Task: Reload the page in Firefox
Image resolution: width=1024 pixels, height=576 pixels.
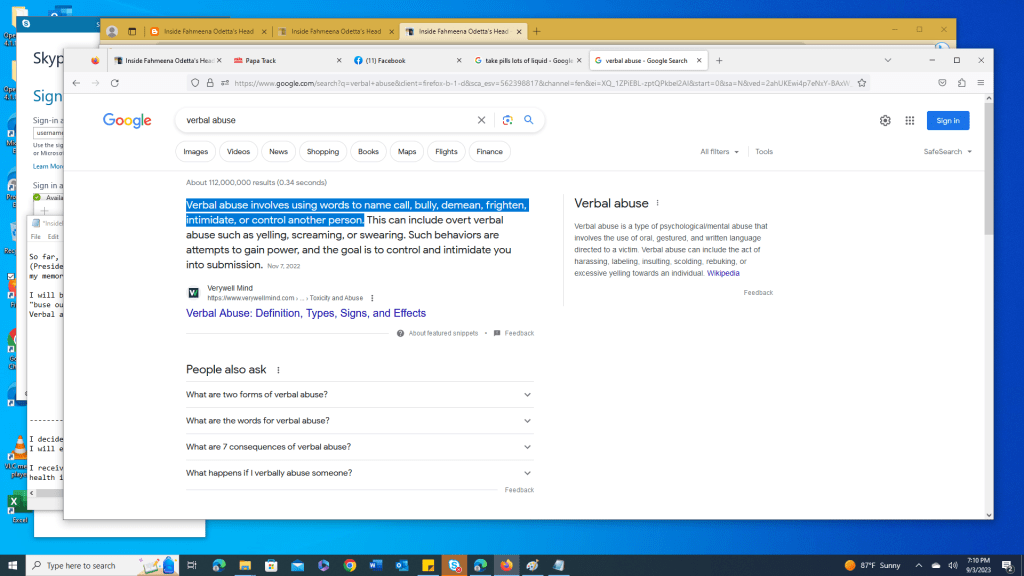Action: [x=115, y=83]
